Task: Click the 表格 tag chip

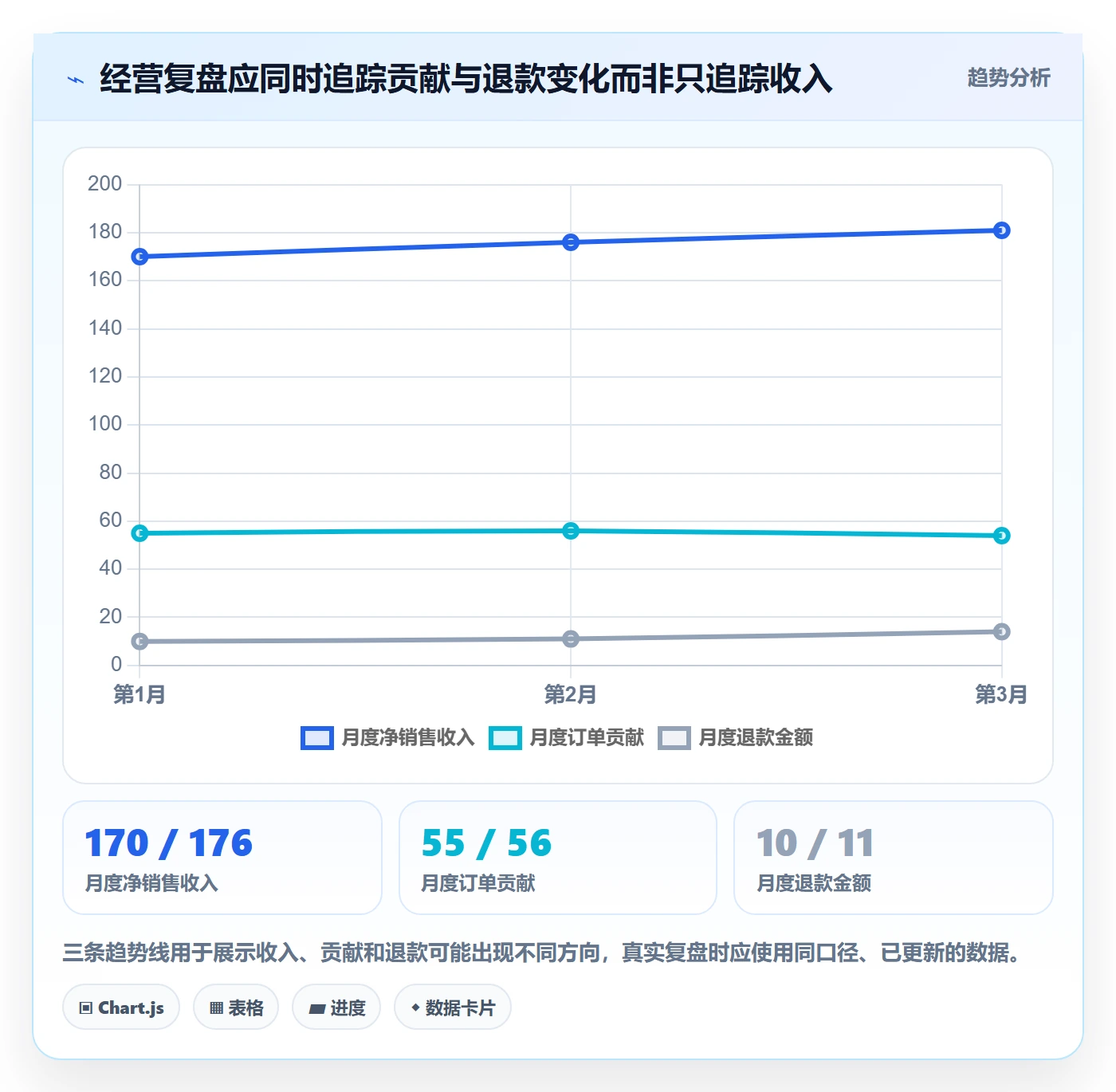Action: tap(236, 1008)
